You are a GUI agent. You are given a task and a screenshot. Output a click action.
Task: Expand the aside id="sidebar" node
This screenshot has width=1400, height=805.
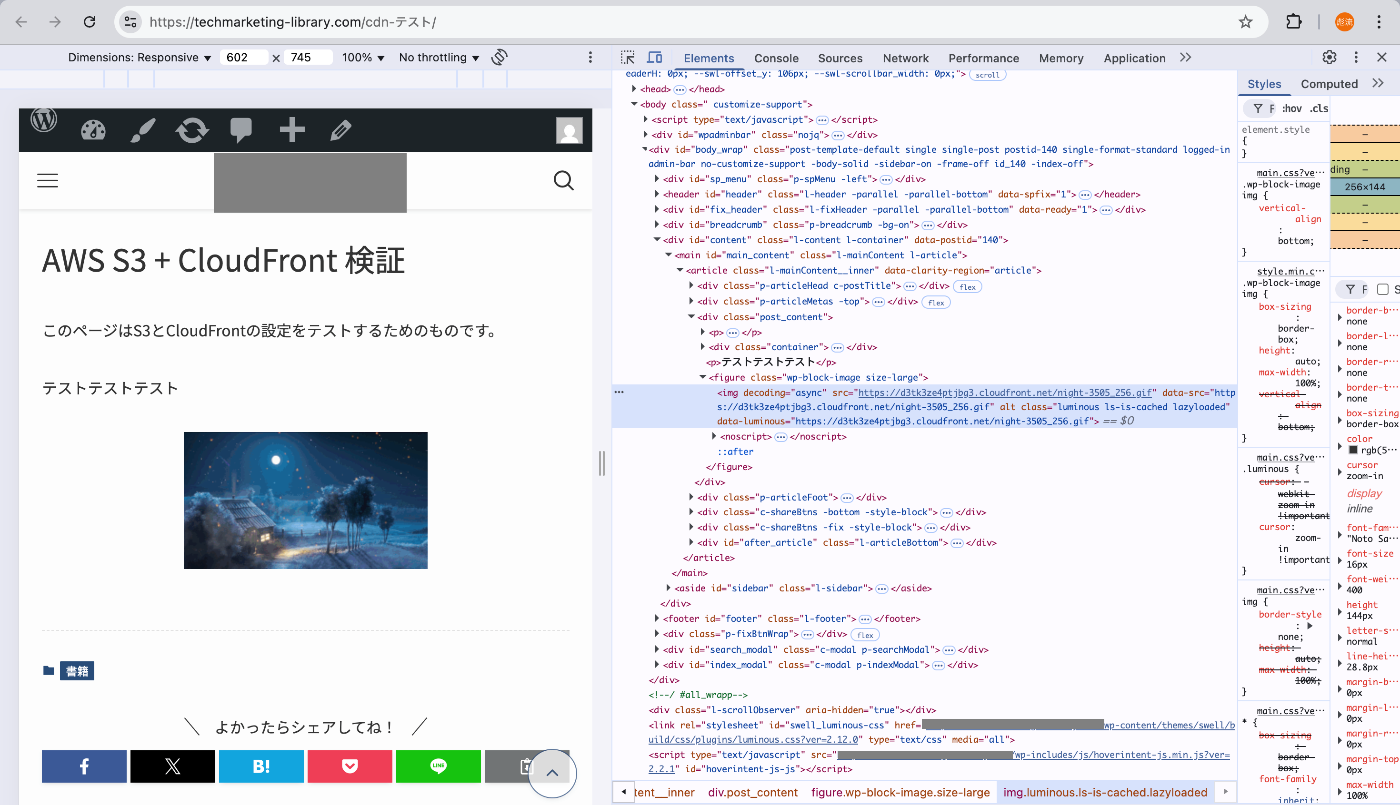(669, 588)
